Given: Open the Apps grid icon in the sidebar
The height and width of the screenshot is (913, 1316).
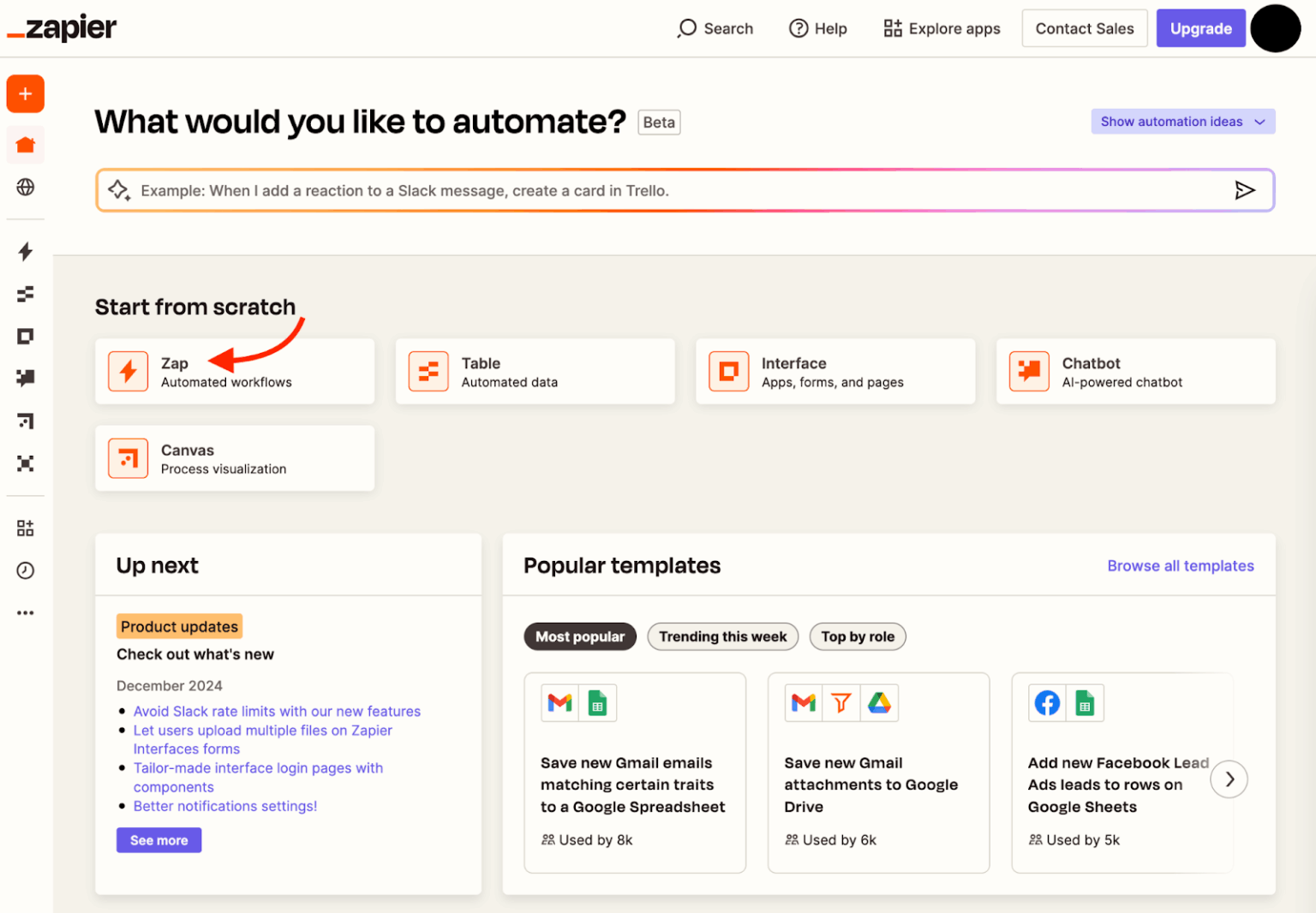Looking at the screenshot, I should click(x=25, y=528).
